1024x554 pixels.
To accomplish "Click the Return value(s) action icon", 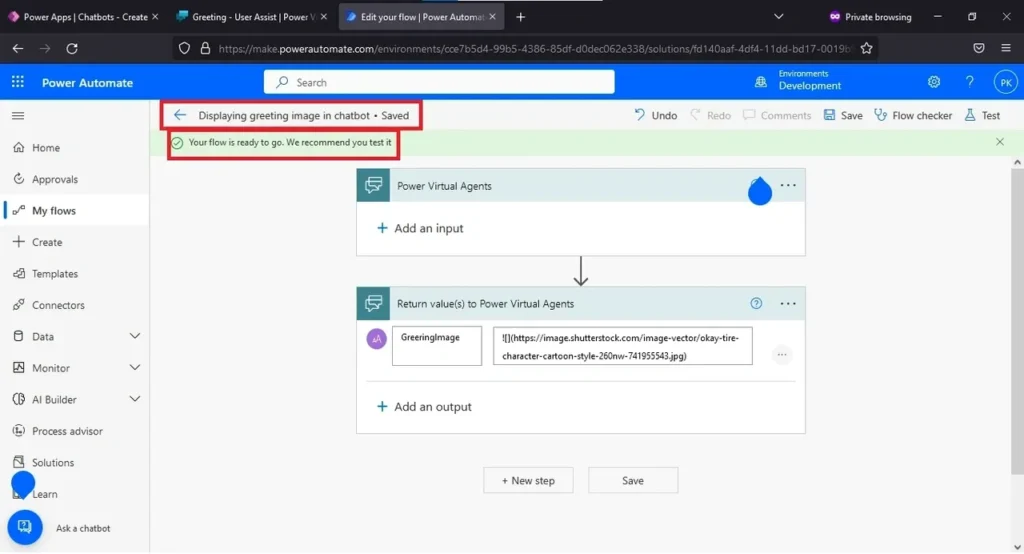I will point(374,303).
